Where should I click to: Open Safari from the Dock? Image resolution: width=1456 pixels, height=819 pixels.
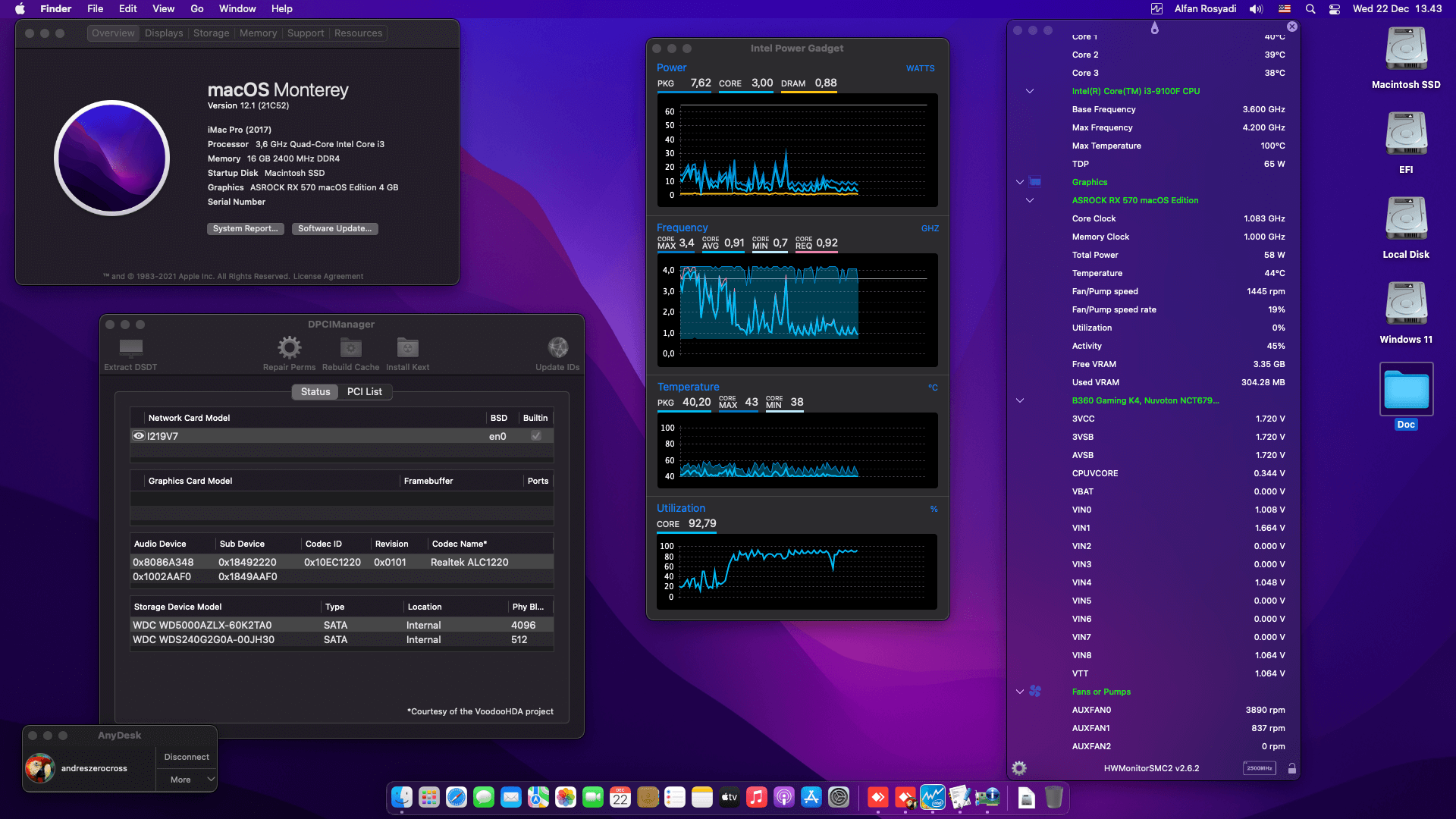tap(457, 798)
